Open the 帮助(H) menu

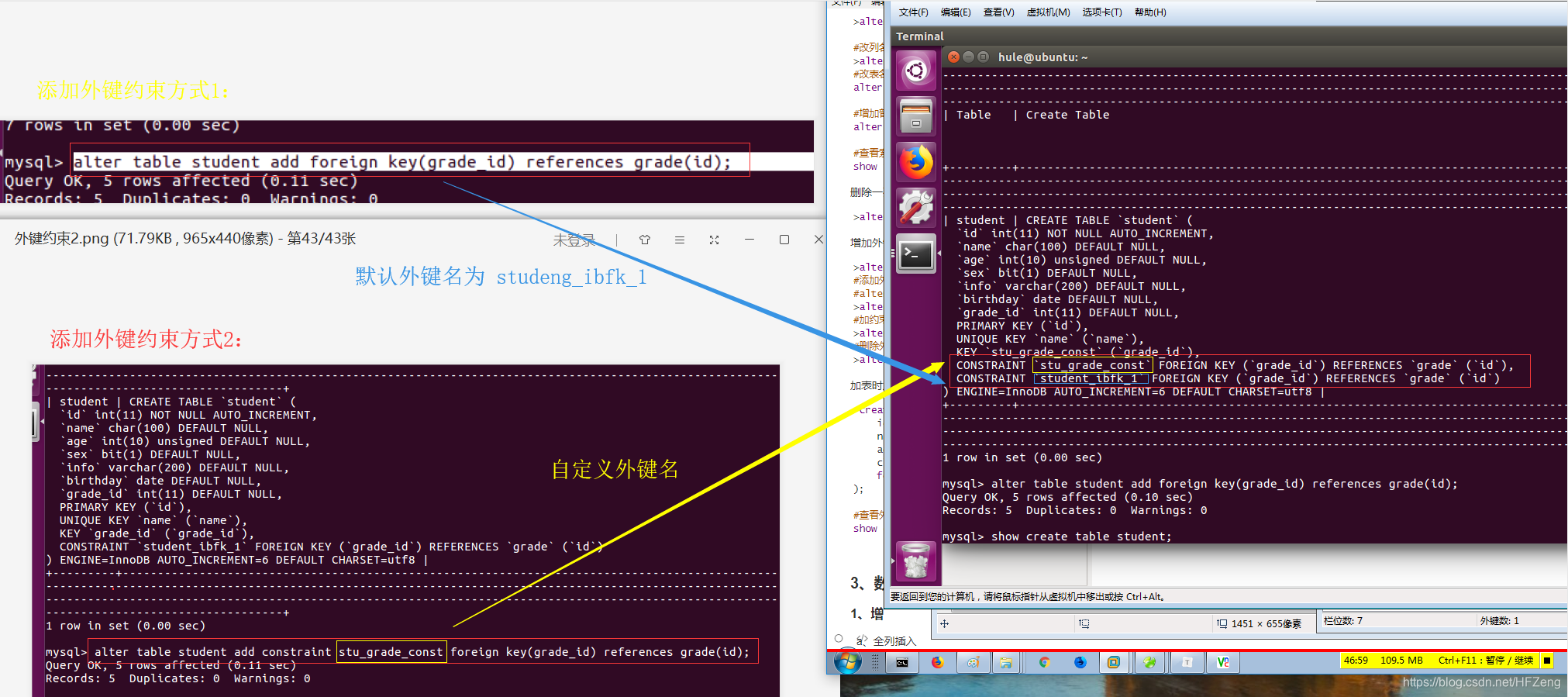(1150, 12)
